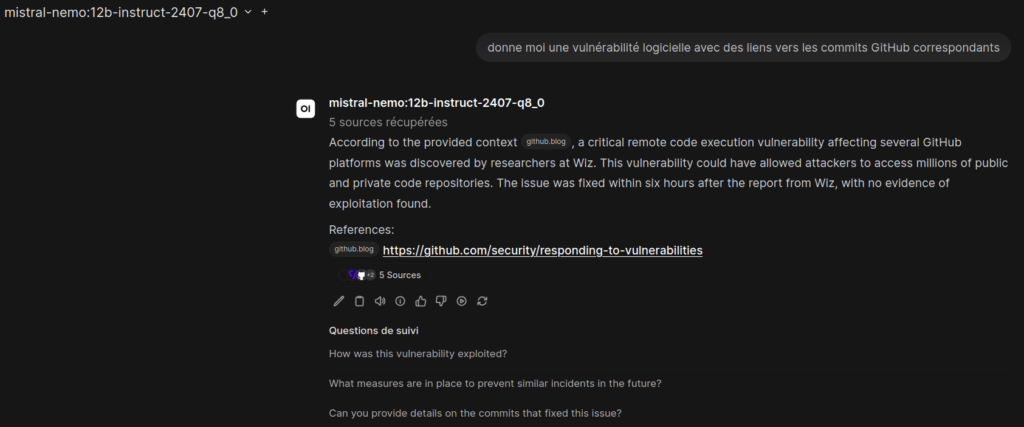Open generation info icon
This screenshot has width=1024, height=427.
[400, 300]
